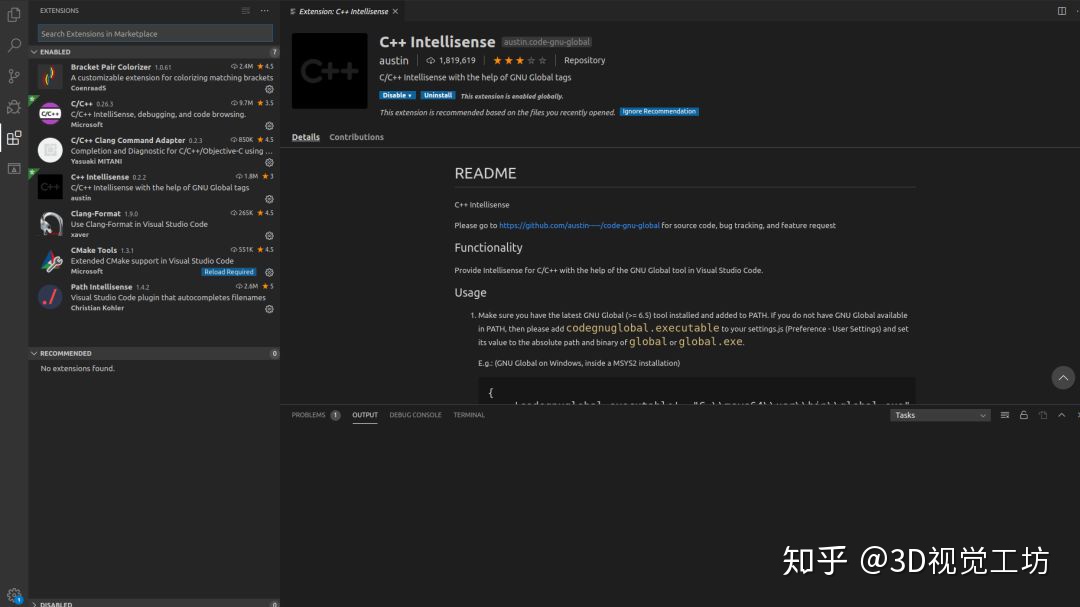Open the Disable dropdown for C++ Intellisense
Viewport: 1080px width, 607px height.
[x=397, y=96]
